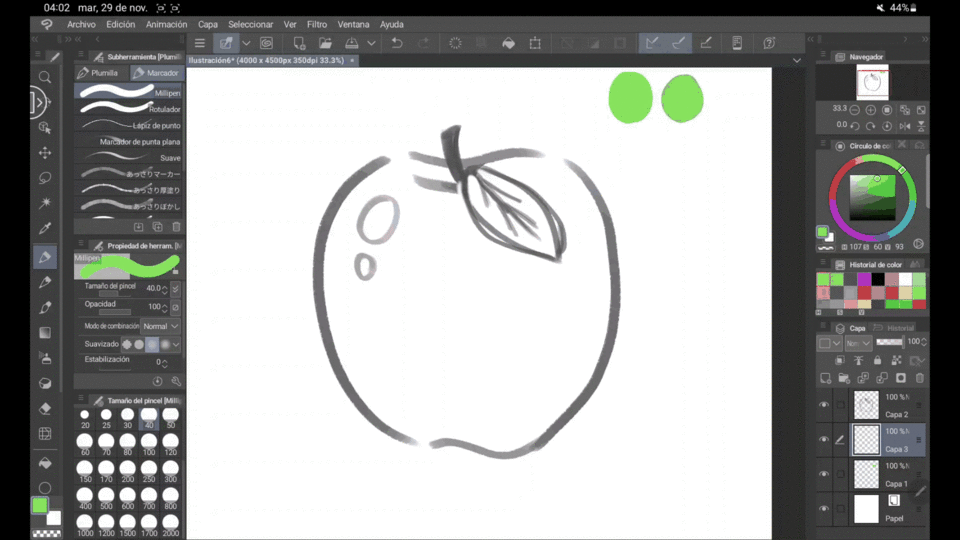Hide the Papel layer

(824, 509)
